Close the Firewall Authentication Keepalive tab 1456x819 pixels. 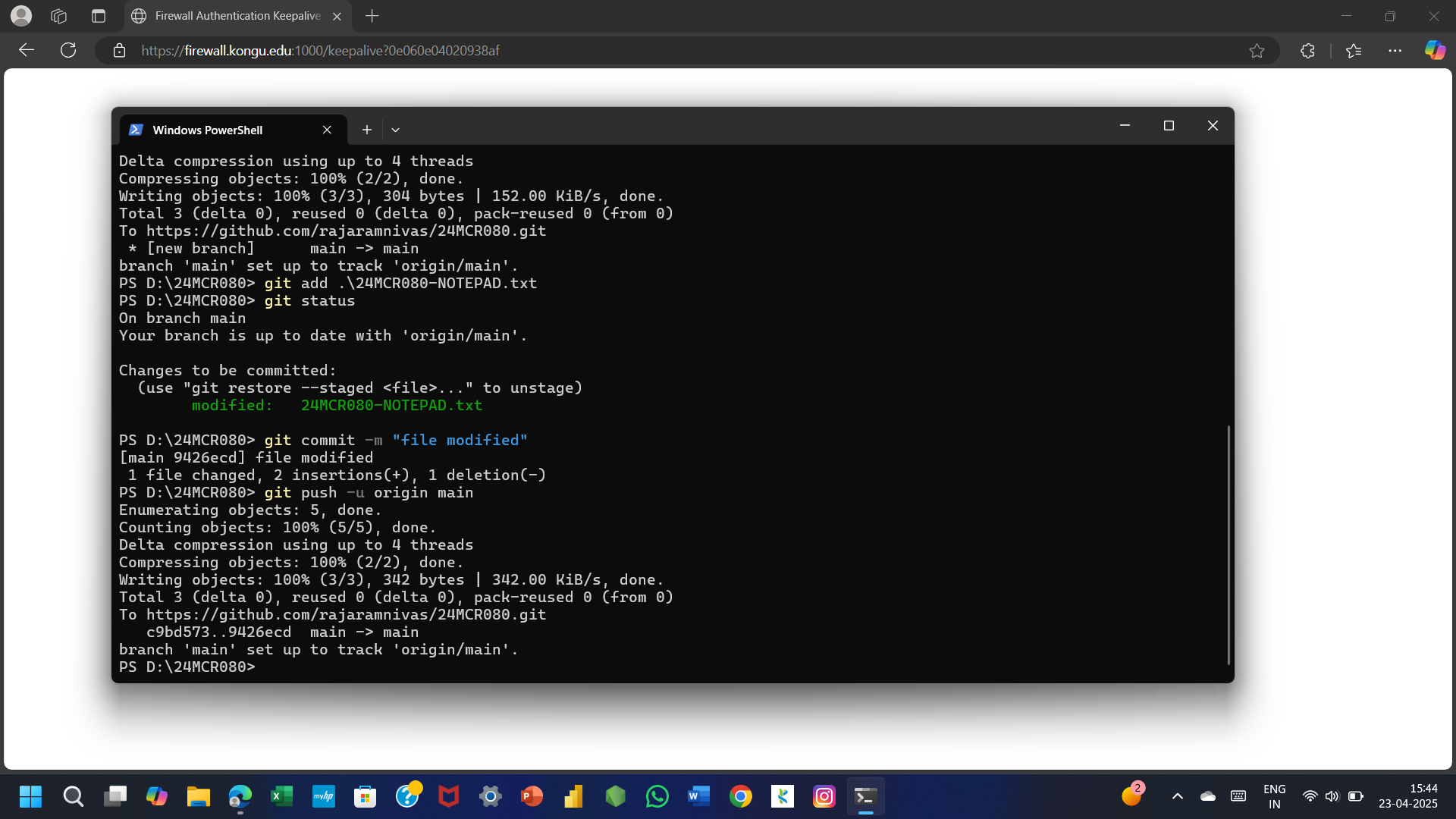(x=337, y=16)
